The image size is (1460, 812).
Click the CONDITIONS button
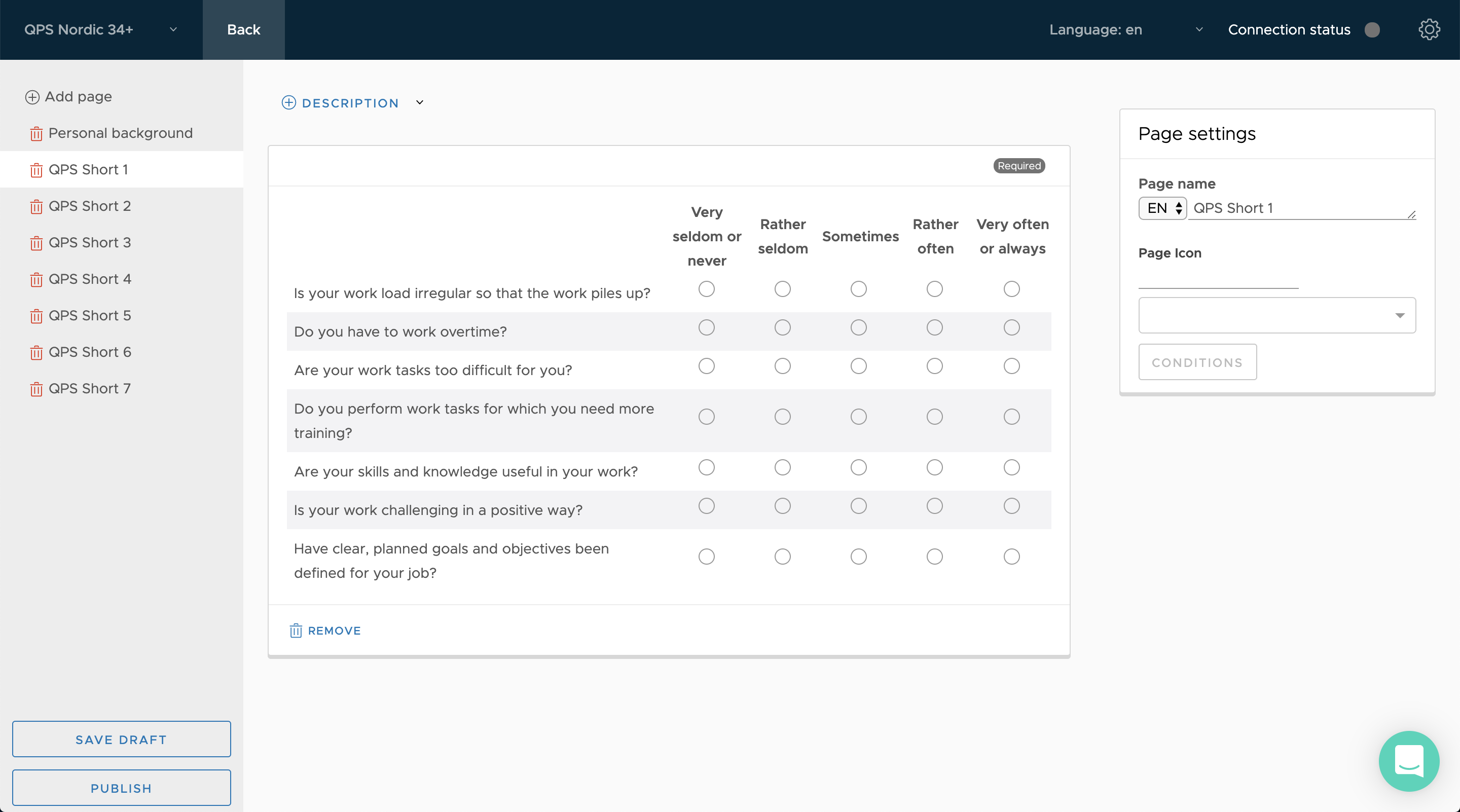tap(1197, 362)
